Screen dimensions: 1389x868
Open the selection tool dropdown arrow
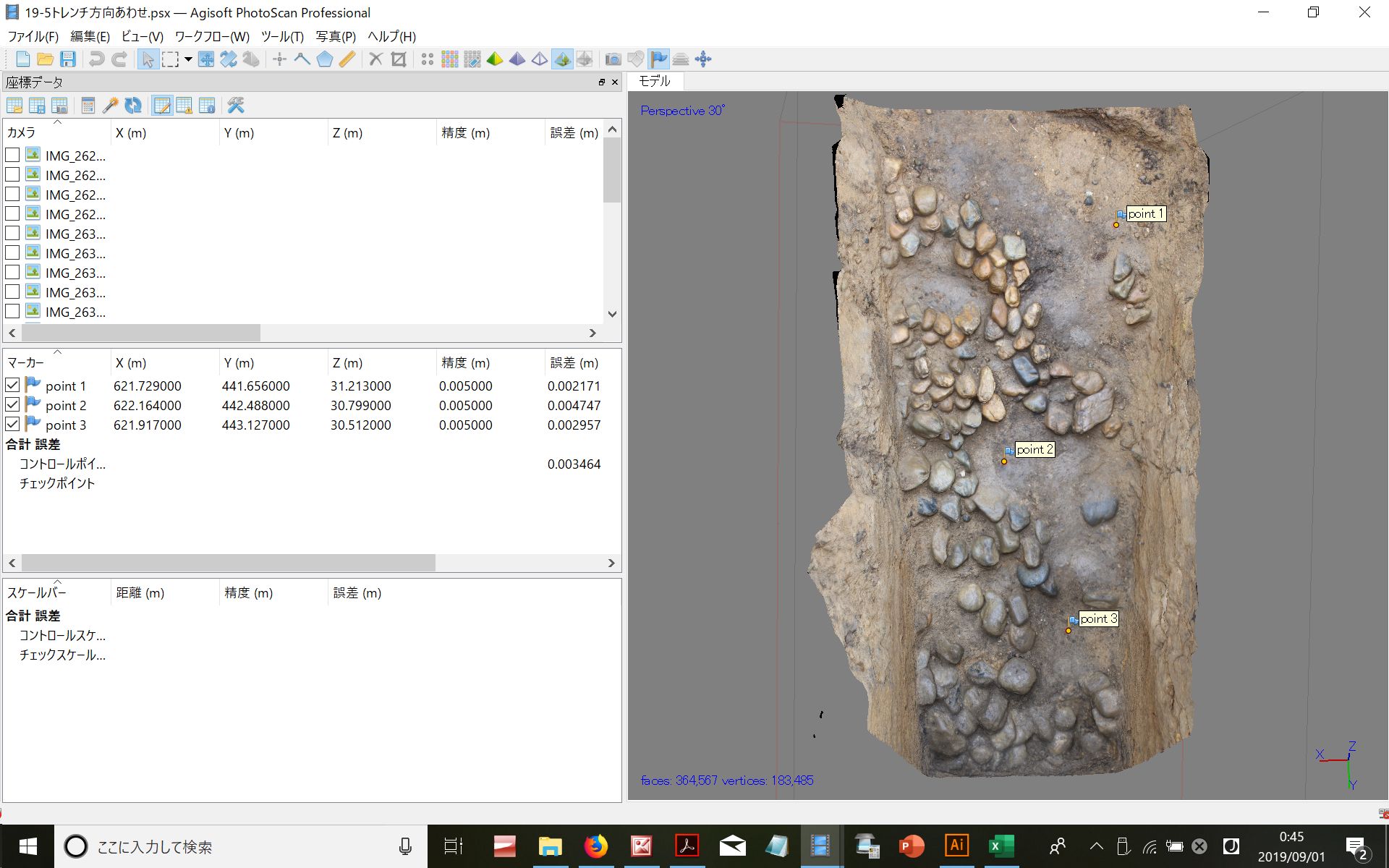(188, 59)
